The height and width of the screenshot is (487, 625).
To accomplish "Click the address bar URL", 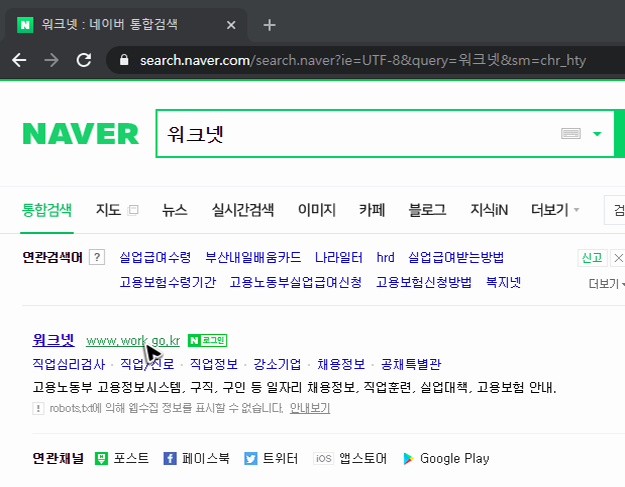I will [x=363, y=60].
